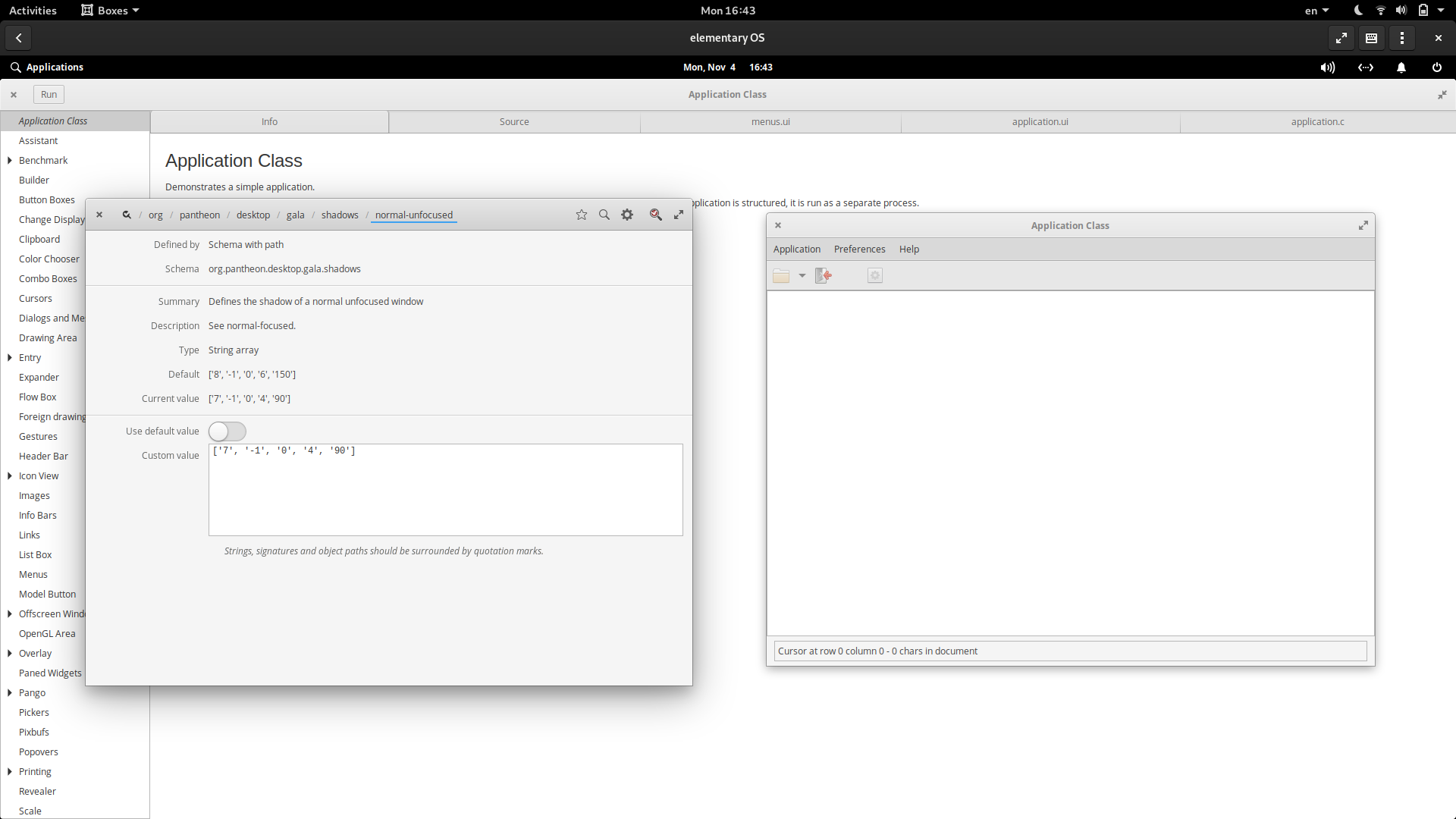Select Button Boxes in the demo list
Screen dimensions: 1456x819
tap(47, 200)
